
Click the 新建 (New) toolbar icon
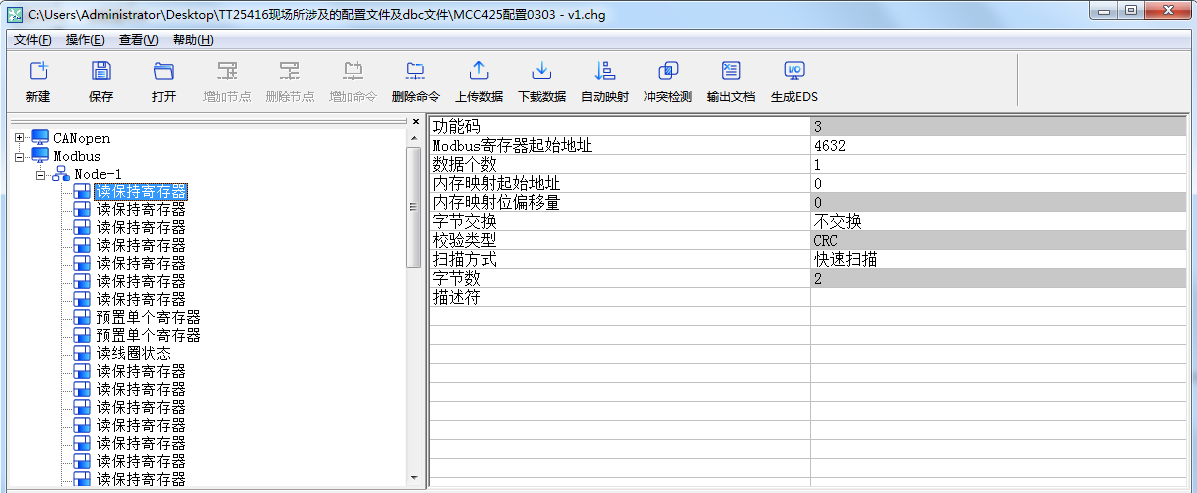38,72
